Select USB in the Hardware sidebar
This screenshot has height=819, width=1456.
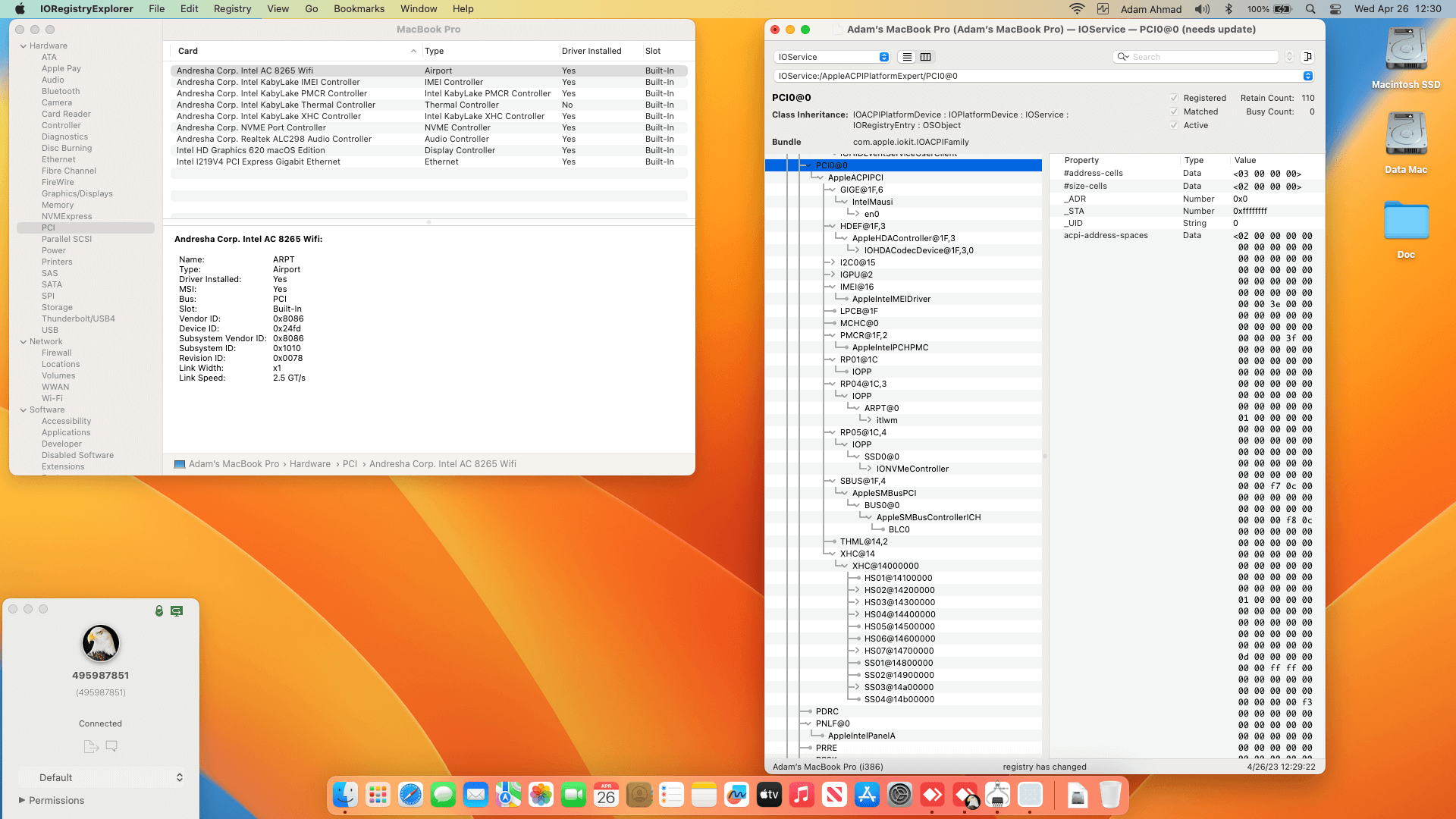[x=50, y=330]
